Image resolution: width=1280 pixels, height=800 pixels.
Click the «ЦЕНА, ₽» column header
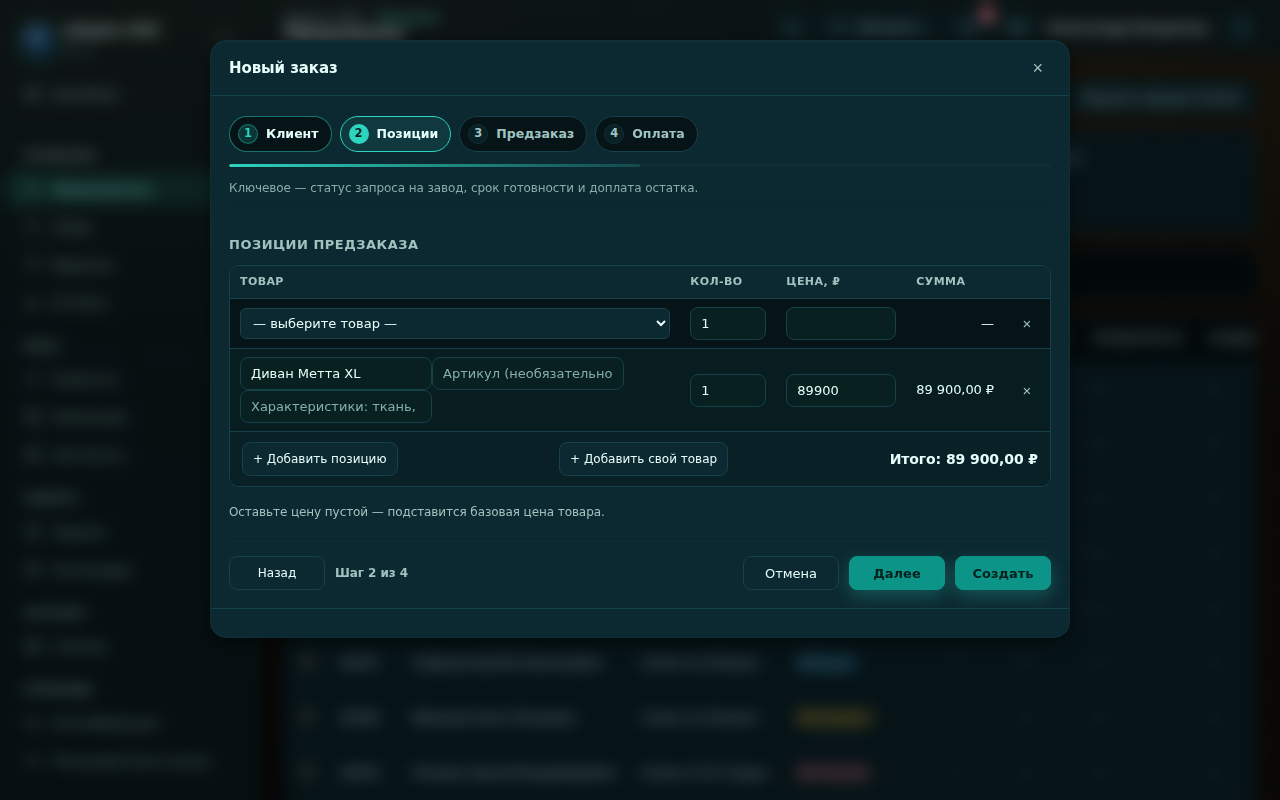(x=813, y=282)
